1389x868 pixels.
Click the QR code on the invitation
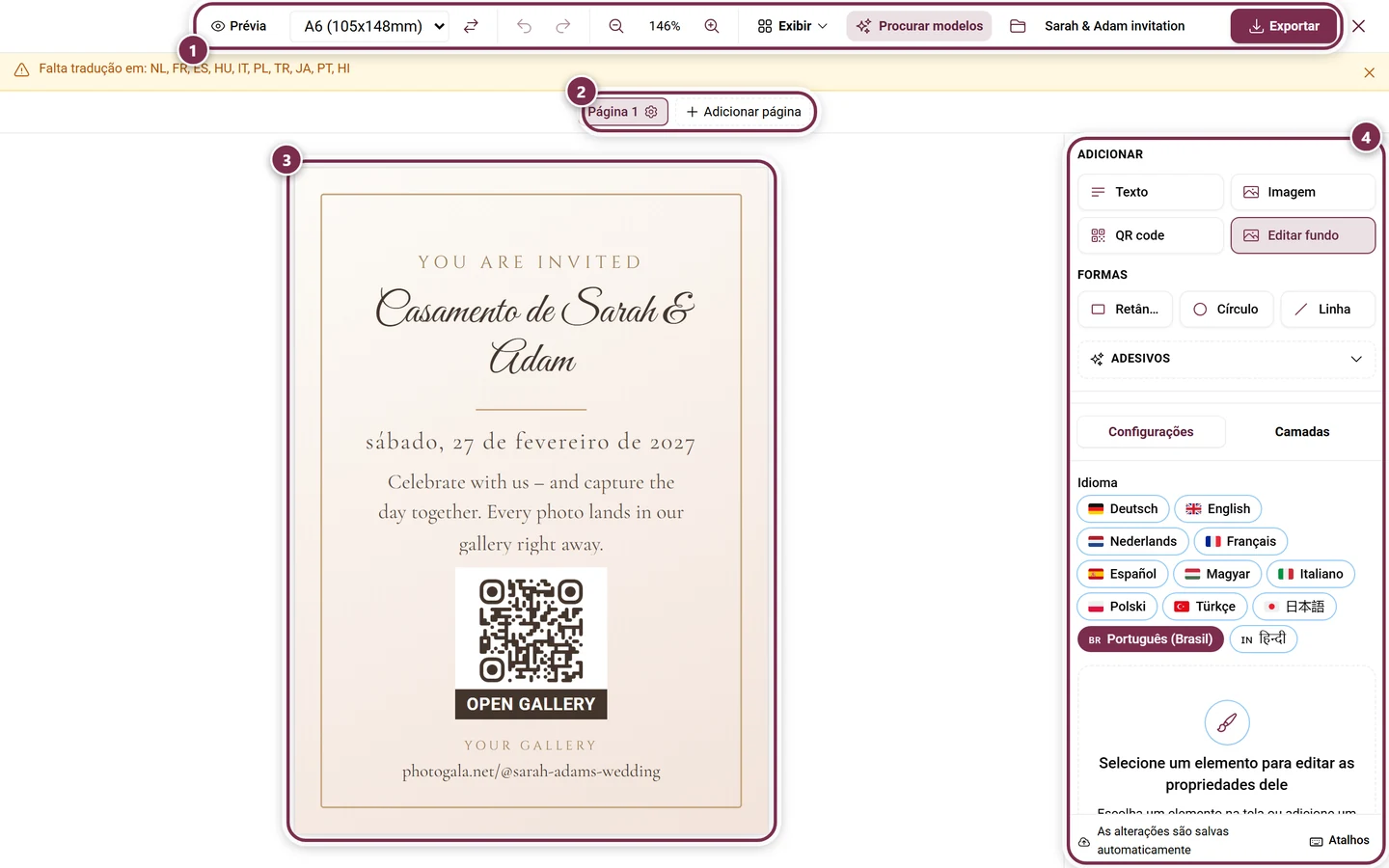click(531, 631)
